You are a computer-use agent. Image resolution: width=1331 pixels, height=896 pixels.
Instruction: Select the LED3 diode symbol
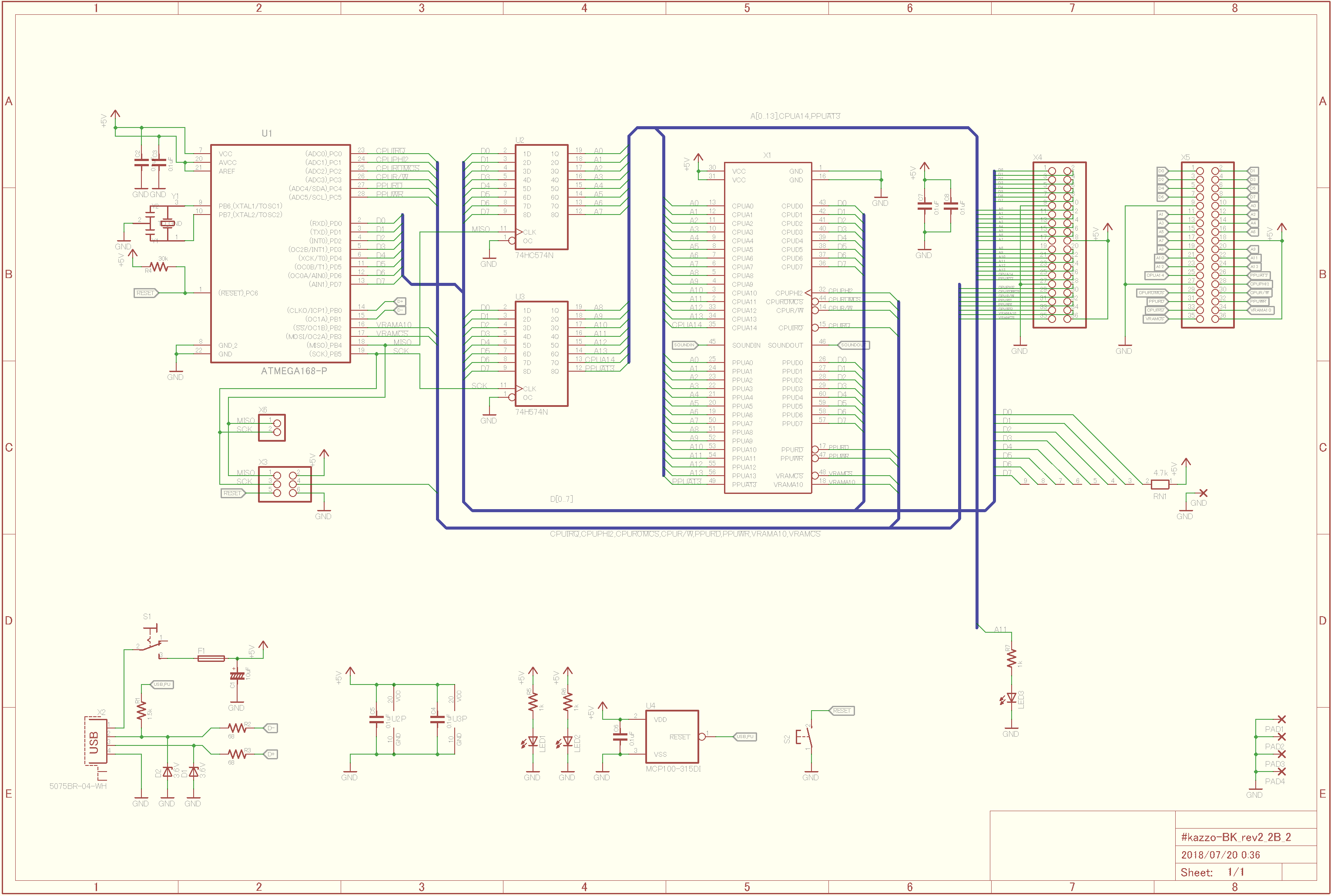1011,698
